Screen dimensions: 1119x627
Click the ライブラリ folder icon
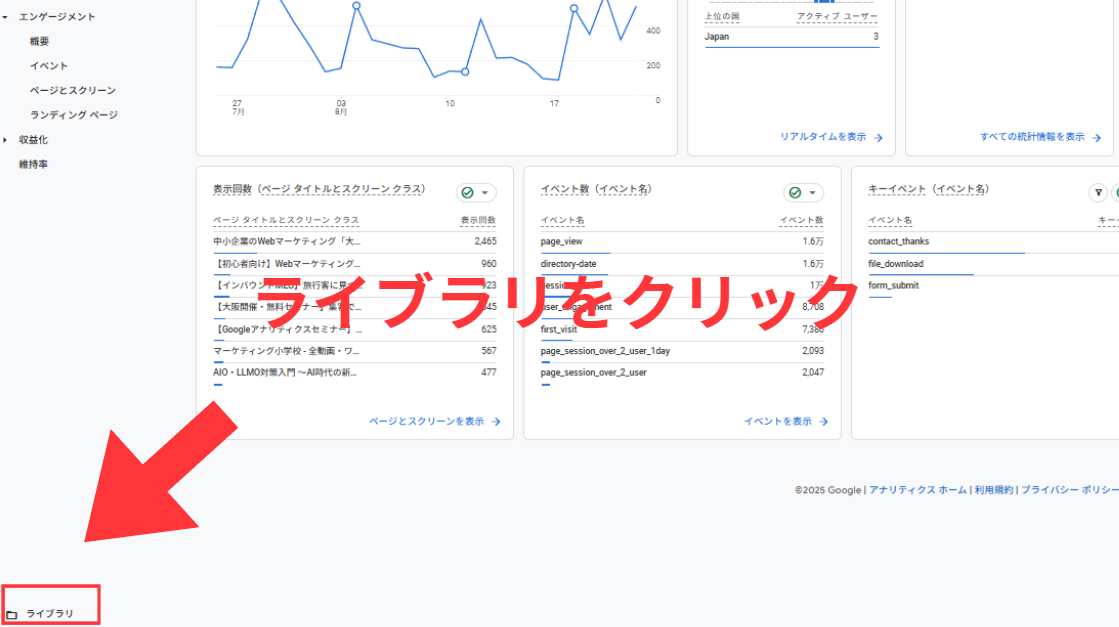(x=12, y=614)
